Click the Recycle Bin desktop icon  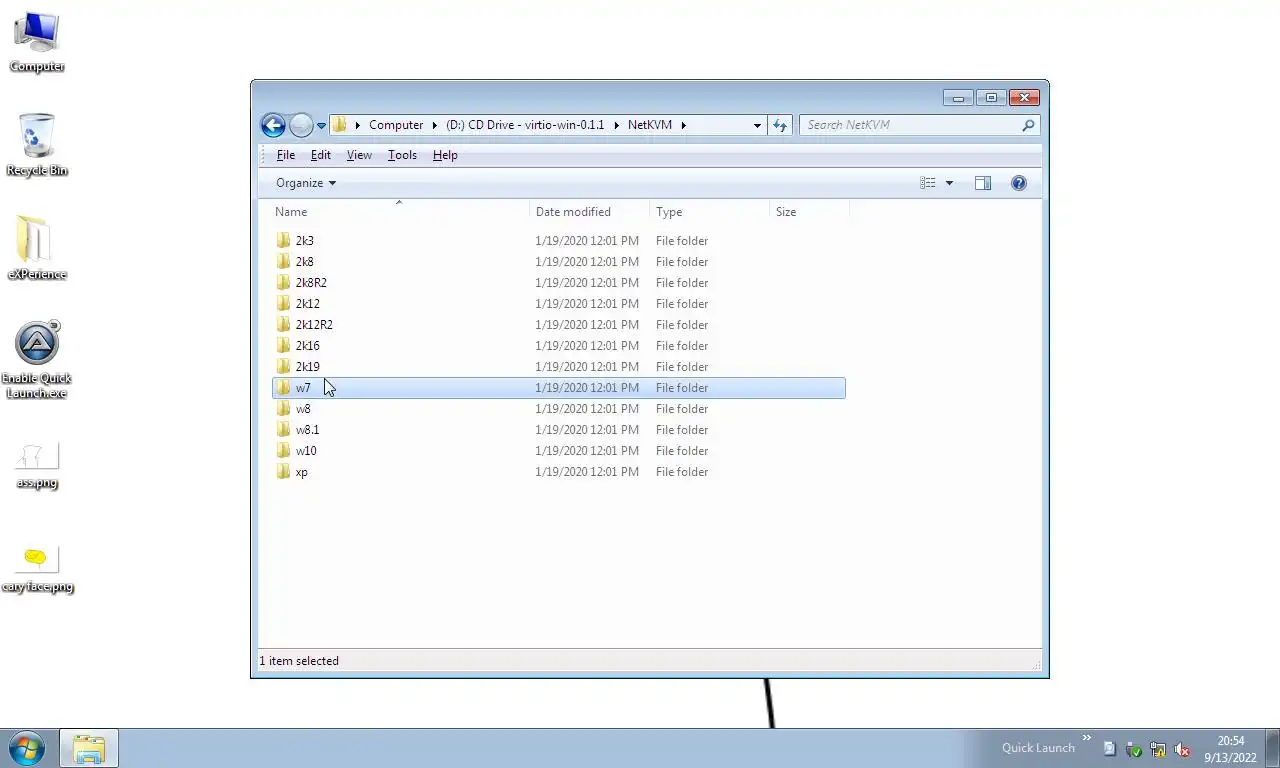coord(37,145)
